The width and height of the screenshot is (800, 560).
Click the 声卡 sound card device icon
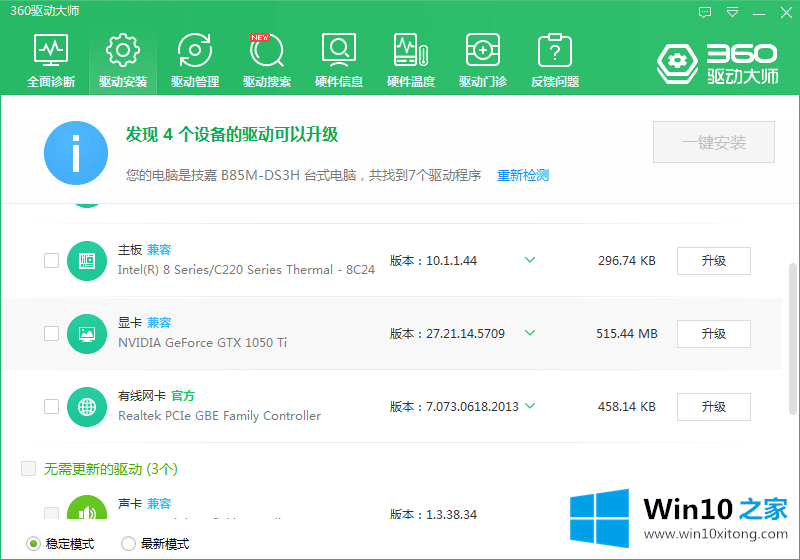87,507
